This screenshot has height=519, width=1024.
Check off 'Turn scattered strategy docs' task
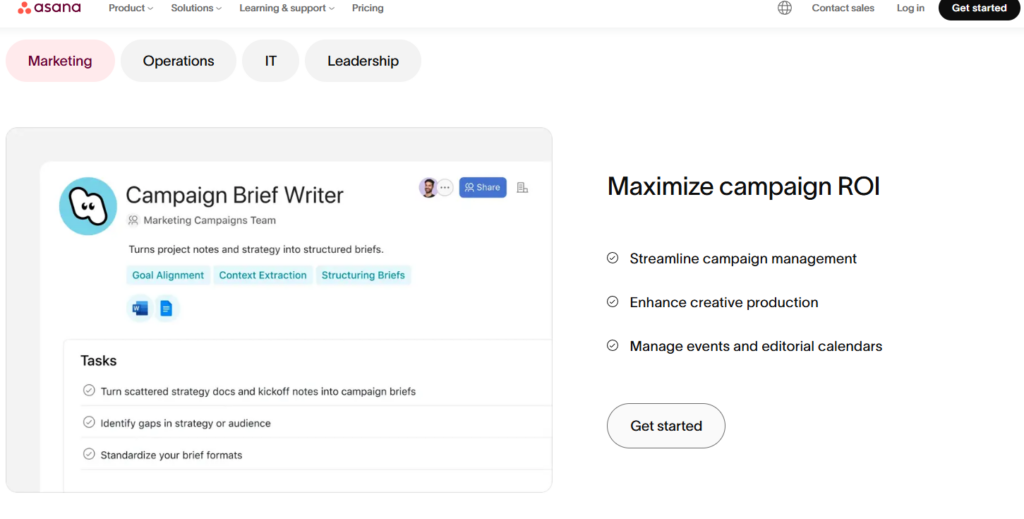tap(89, 391)
